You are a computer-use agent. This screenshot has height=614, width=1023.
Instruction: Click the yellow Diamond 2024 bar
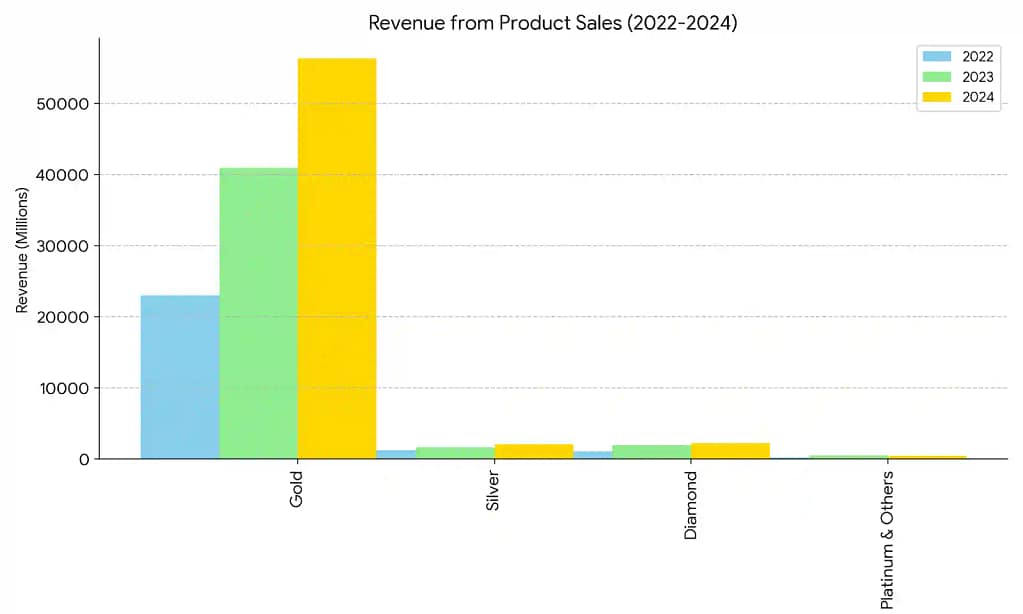pos(729,450)
